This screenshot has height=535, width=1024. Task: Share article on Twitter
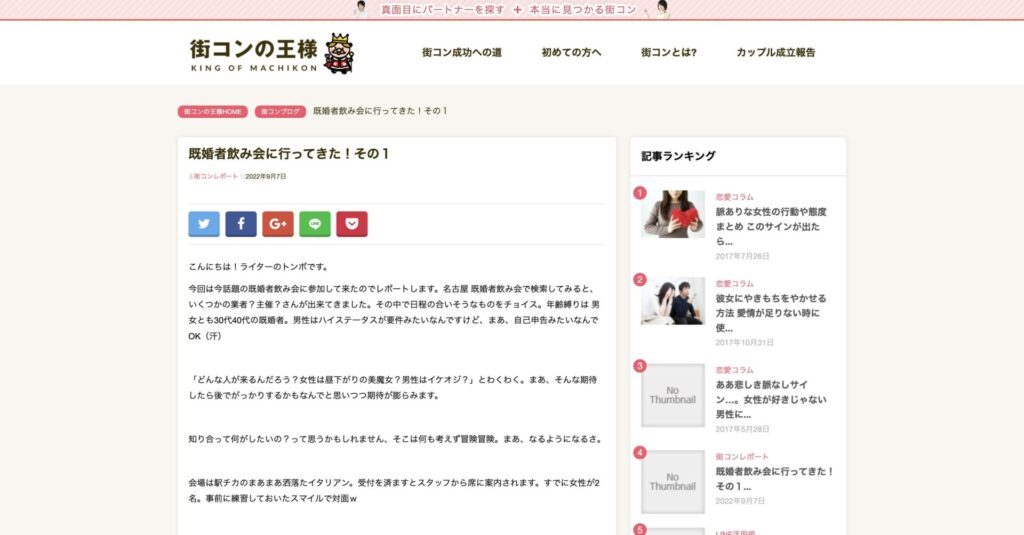coord(204,224)
